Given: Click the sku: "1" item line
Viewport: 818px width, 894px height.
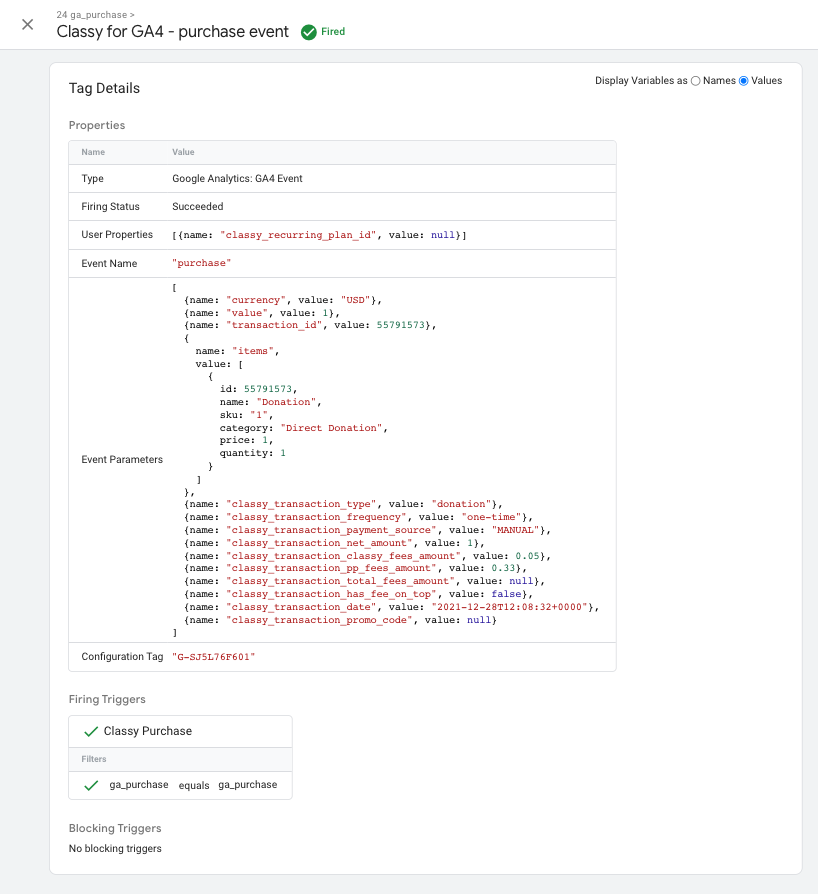Looking at the screenshot, I should point(246,415).
